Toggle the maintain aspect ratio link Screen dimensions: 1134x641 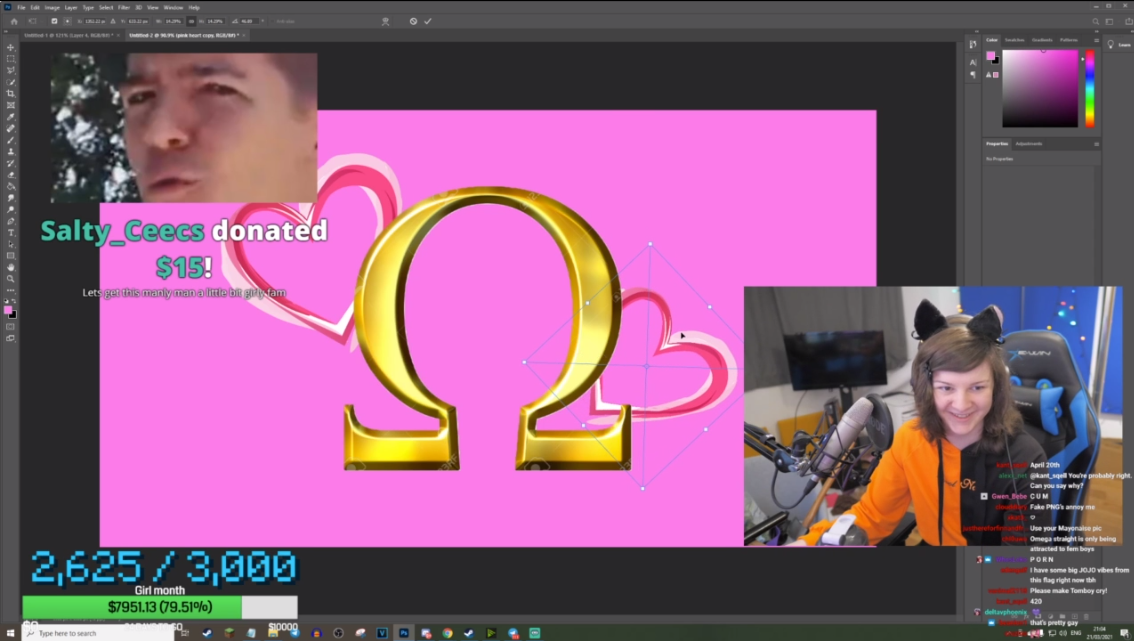pos(191,21)
